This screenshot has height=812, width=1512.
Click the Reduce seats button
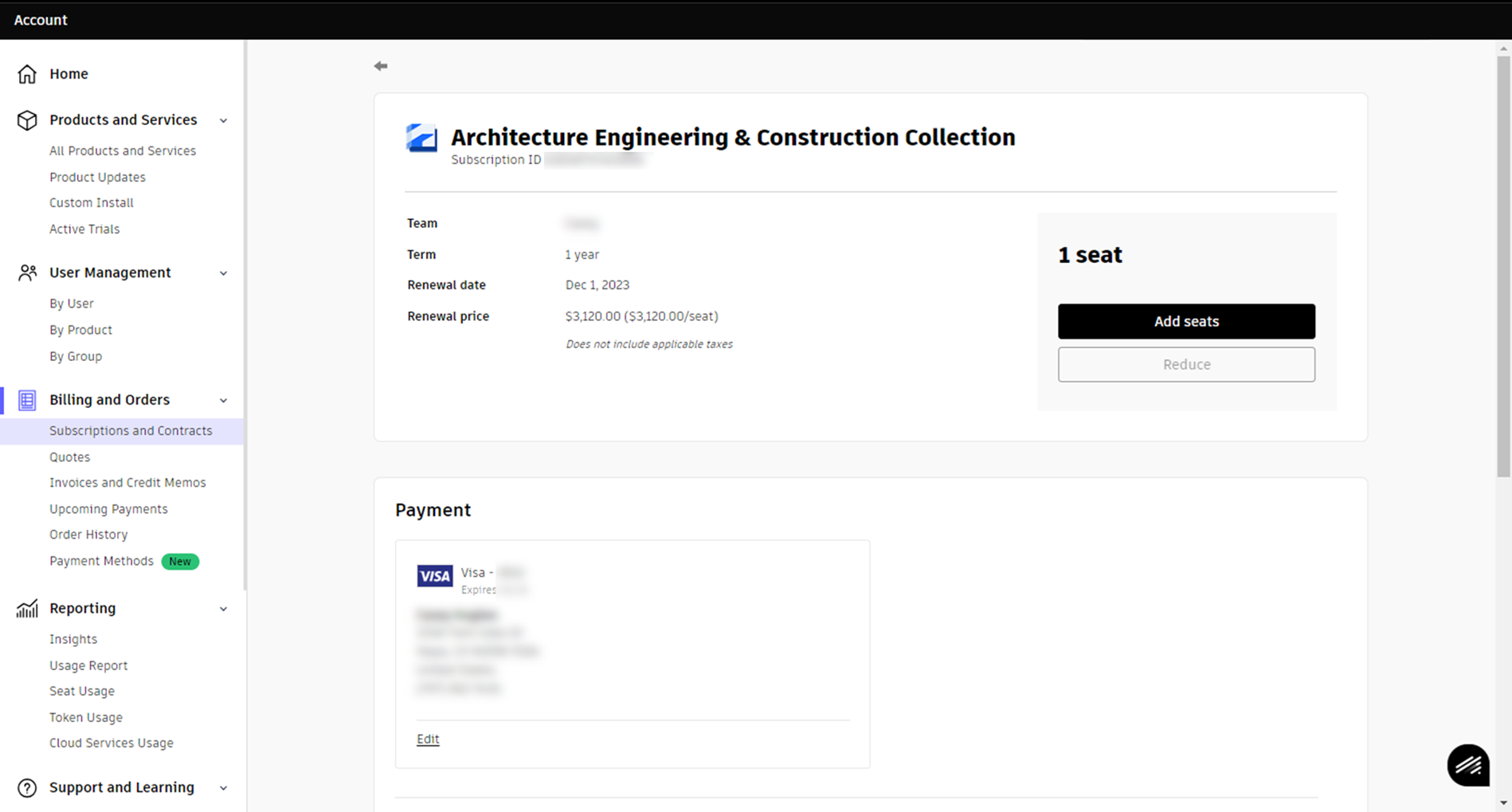click(x=1186, y=364)
